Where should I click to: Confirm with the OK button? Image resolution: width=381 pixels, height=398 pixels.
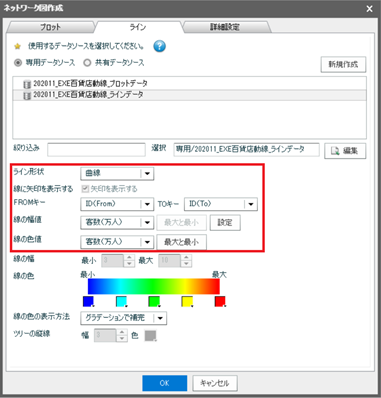165,383
